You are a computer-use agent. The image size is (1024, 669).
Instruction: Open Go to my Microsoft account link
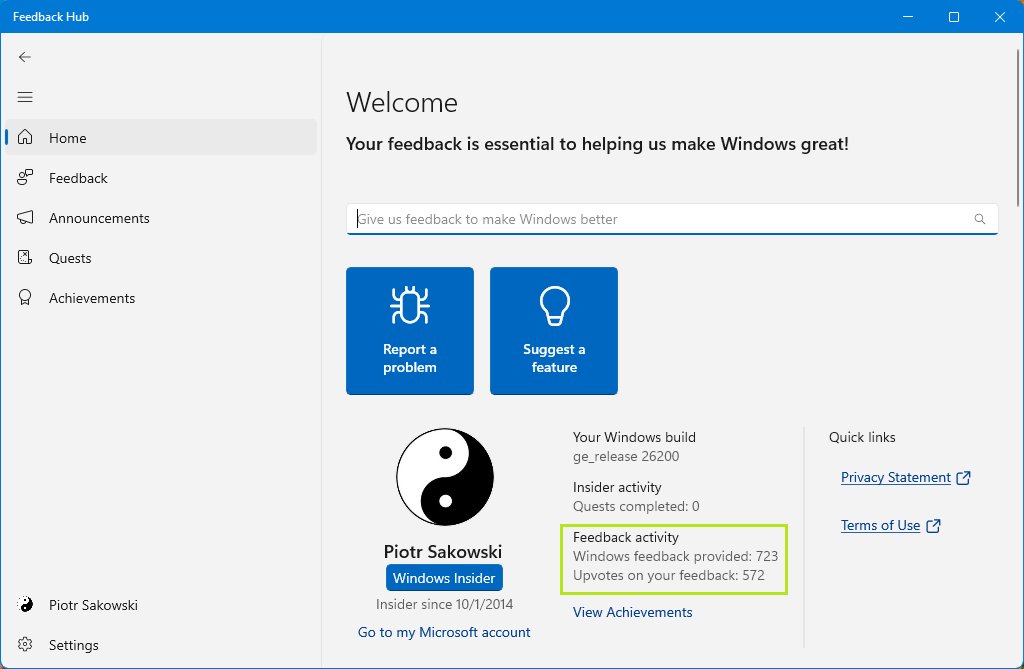coord(444,632)
